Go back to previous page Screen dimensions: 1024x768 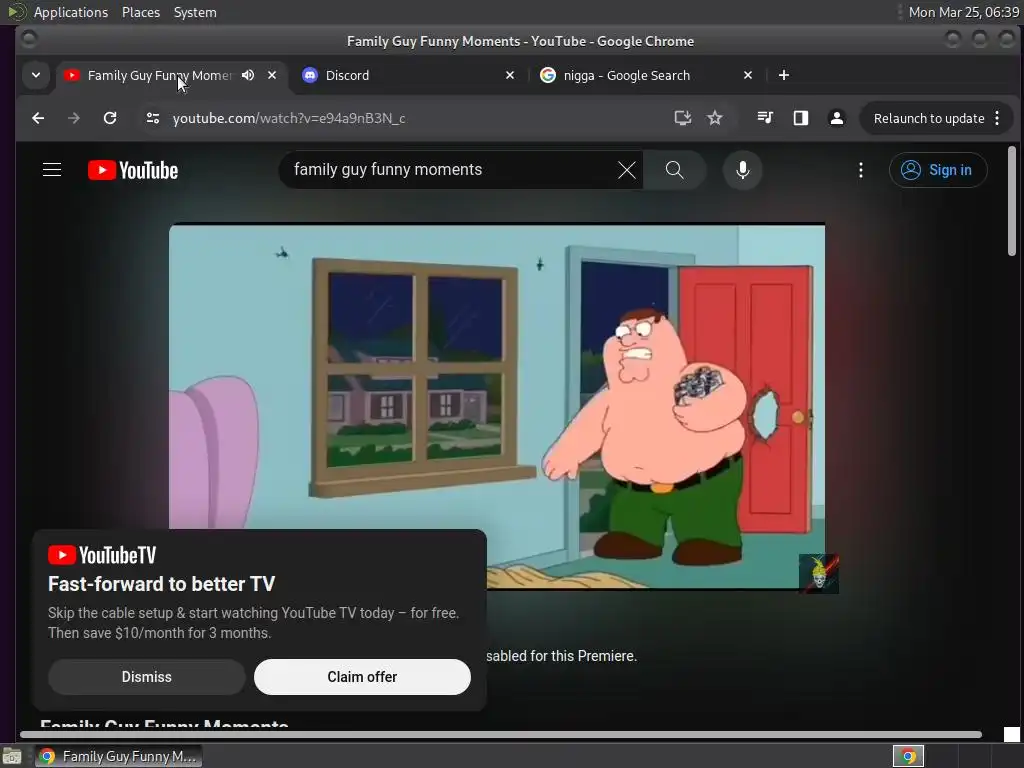(39, 118)
